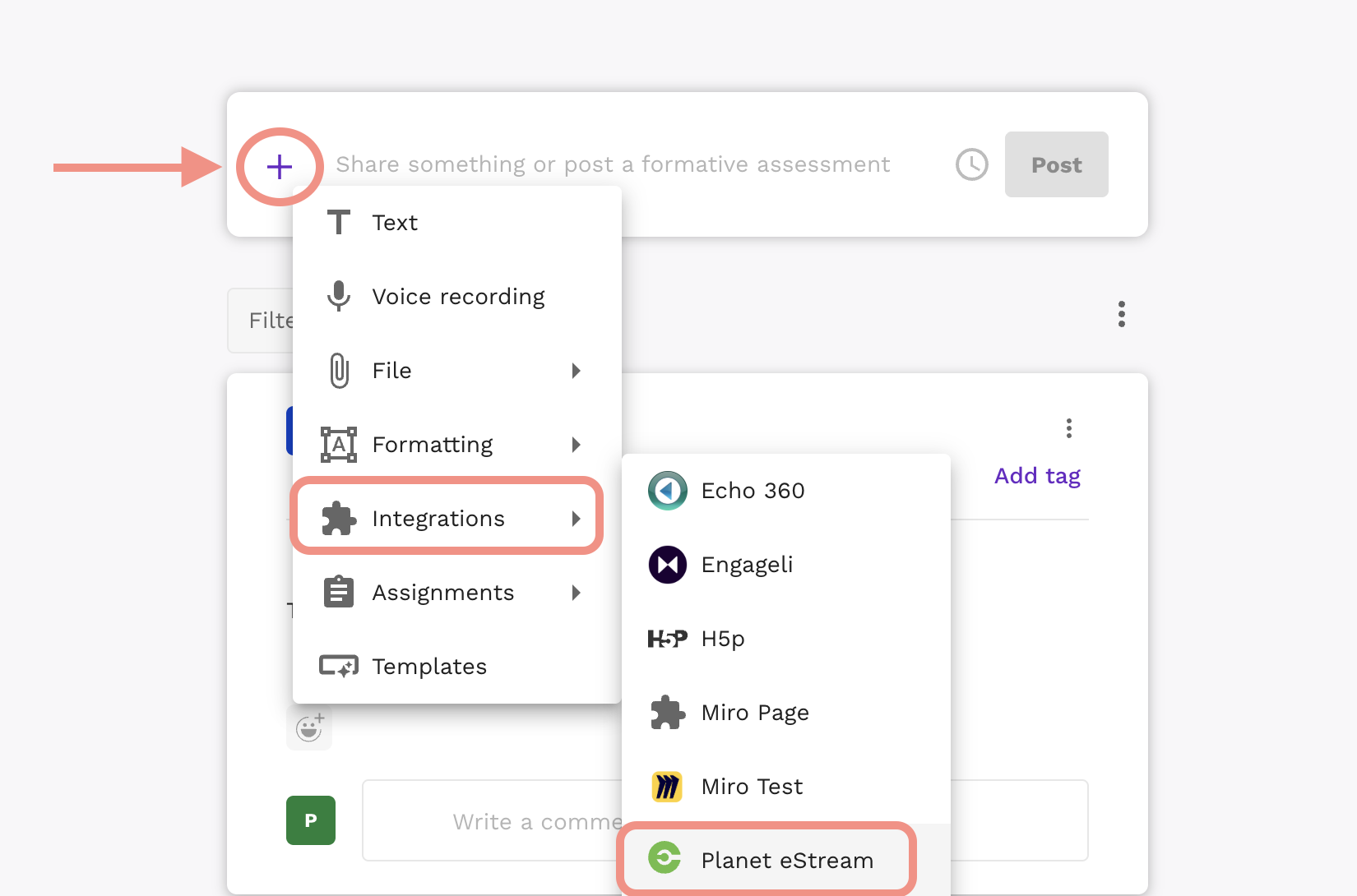This screenshot has width=1357, height=896.
Task: Click the Echo 360 logo icon
Action: 668,491
